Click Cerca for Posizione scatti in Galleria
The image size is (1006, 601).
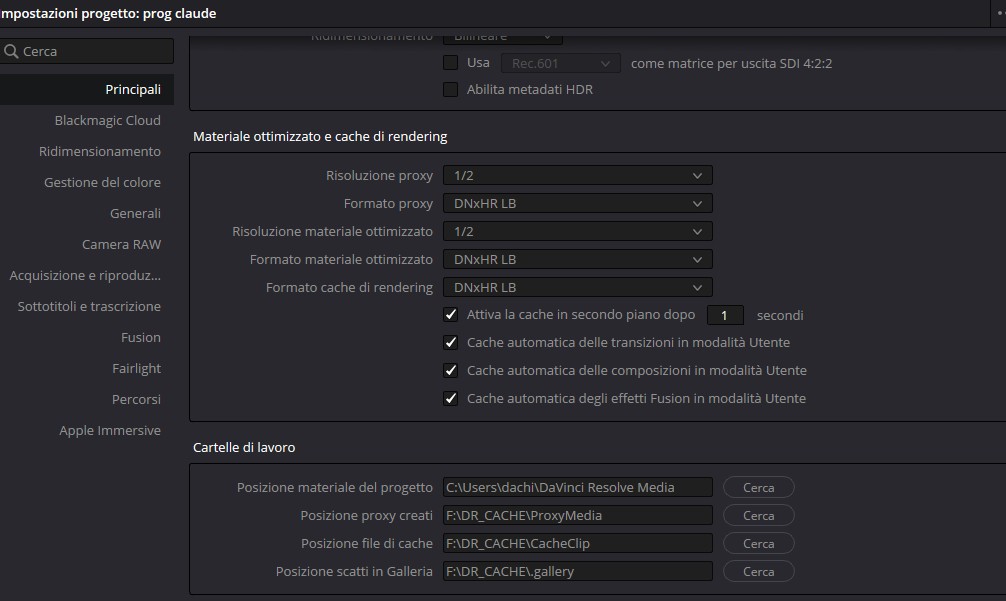(758, 571)
